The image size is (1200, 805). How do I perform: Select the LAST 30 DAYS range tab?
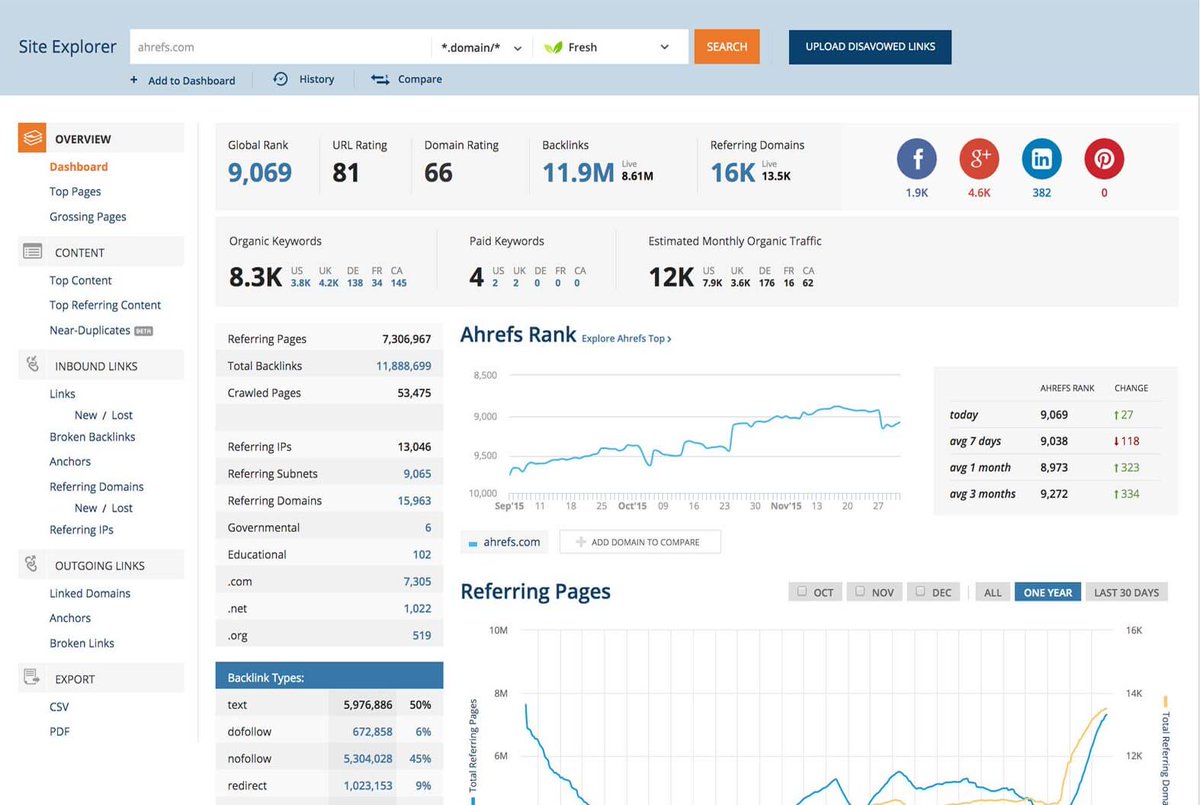[1126, 592]
